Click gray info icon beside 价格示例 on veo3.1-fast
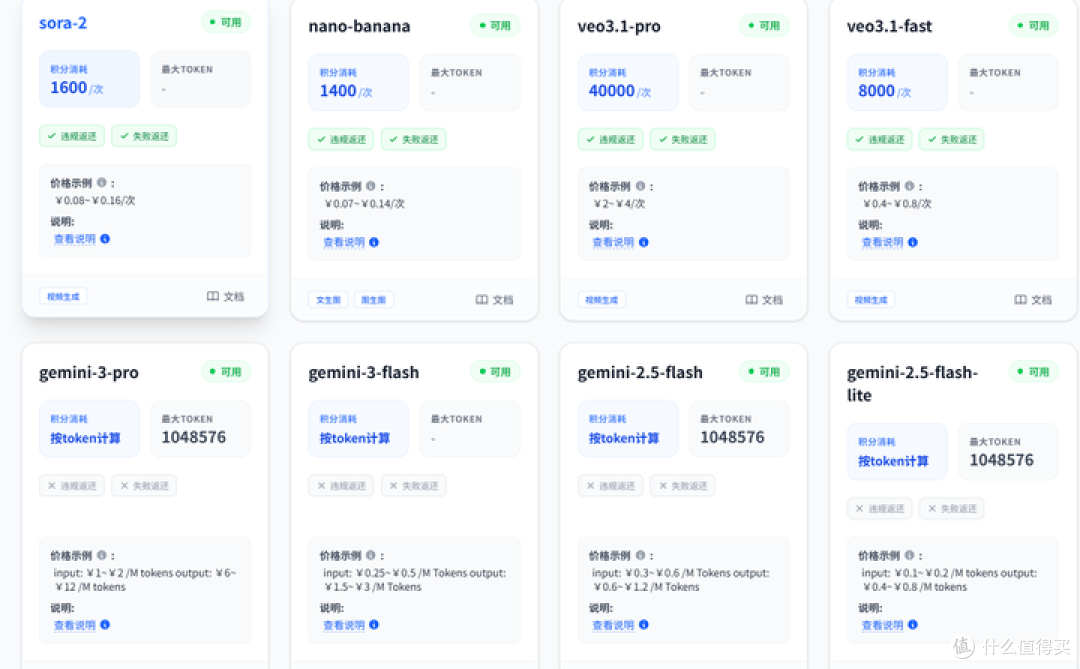This screenshot has width=1080, height=669. coord(909,186)
